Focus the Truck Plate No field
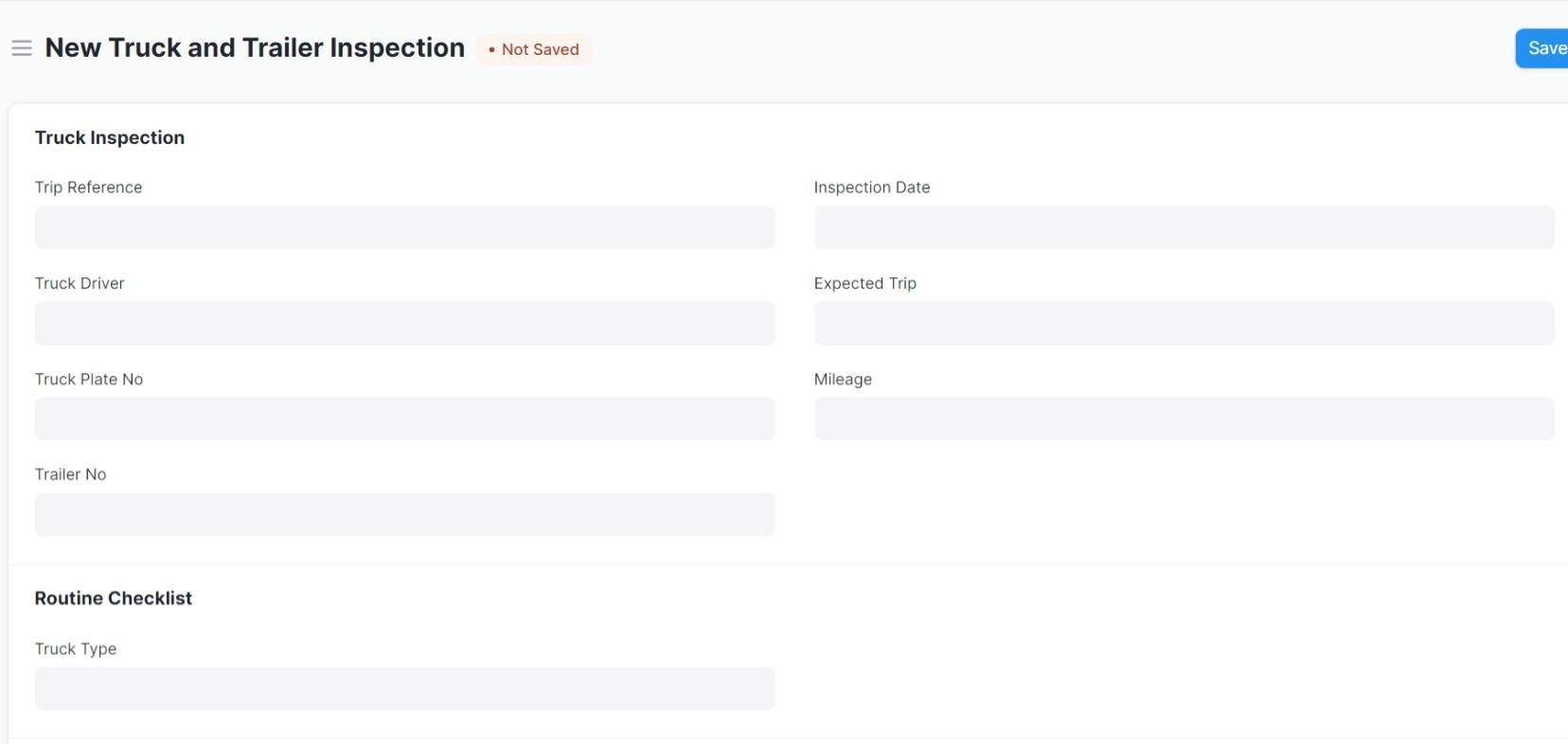The image size is (1568, 744). (404, 419)
